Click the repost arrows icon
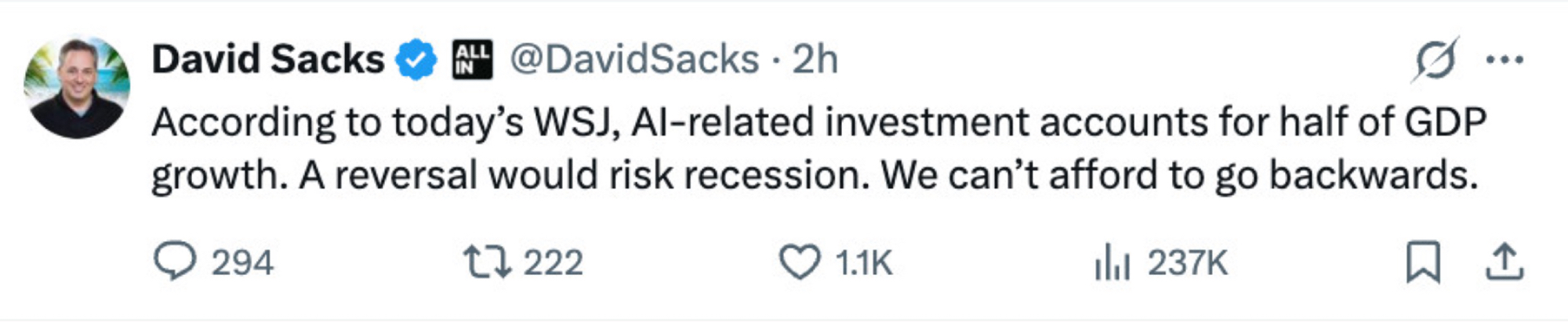The width and height of the screenshot is (1568, 322). click(486, 262)
